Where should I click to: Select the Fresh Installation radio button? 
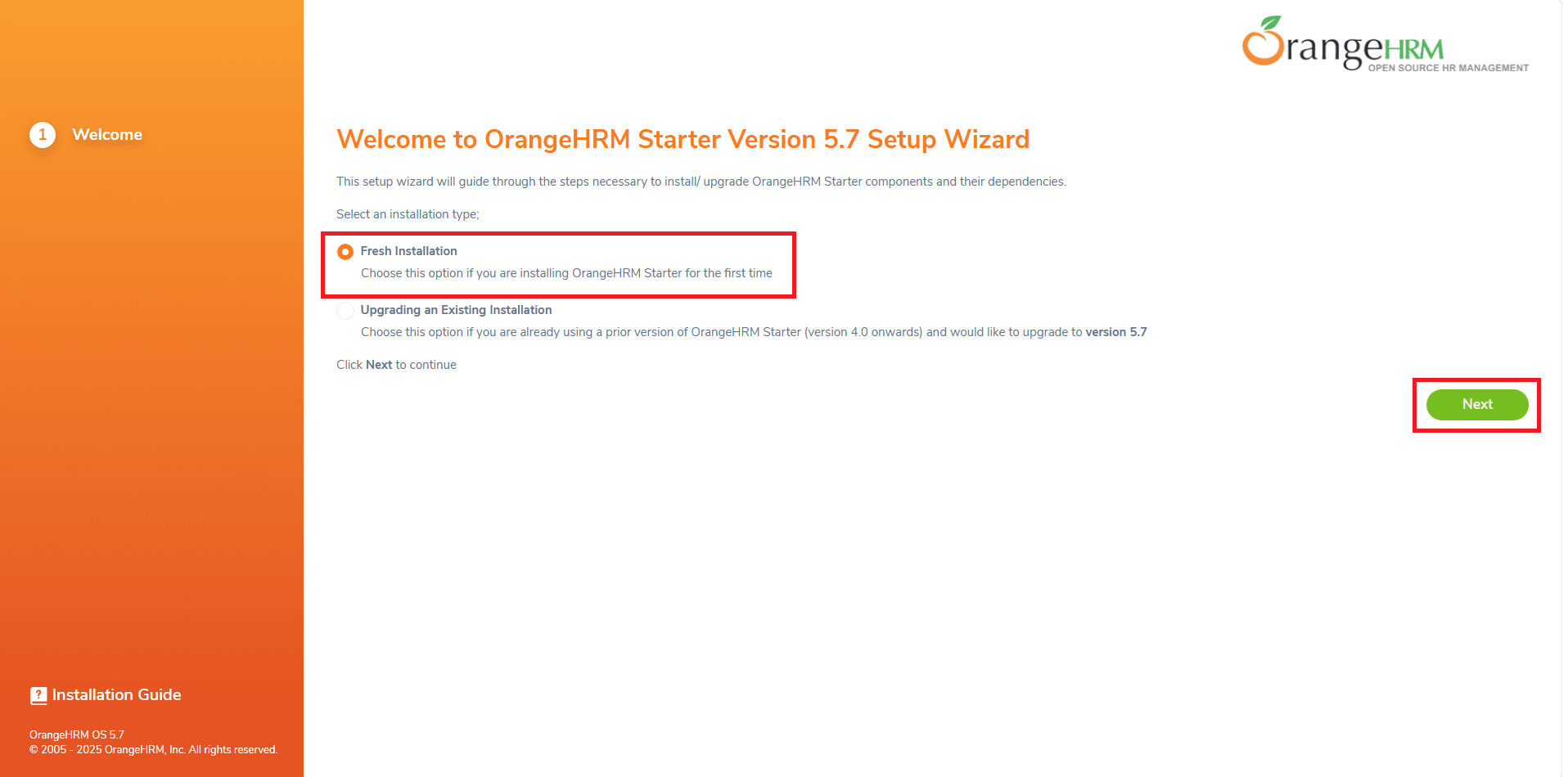(x=345, y=252)
